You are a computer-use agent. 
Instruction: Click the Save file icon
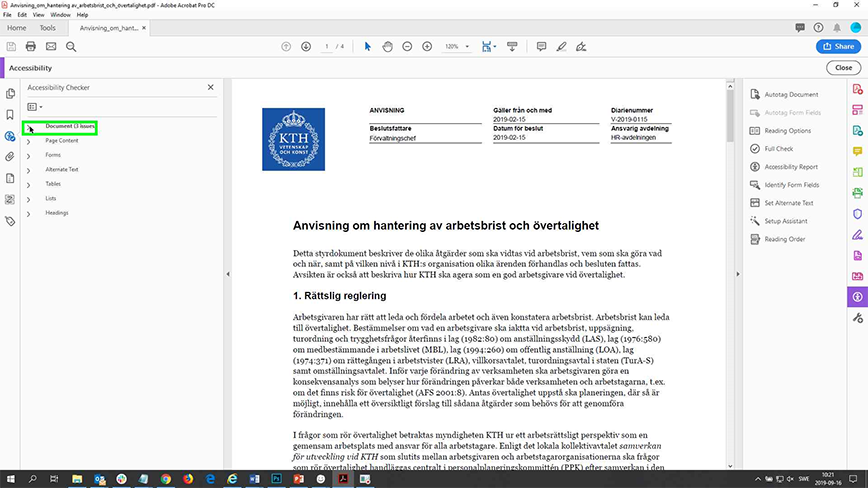[x=11, y=46]
